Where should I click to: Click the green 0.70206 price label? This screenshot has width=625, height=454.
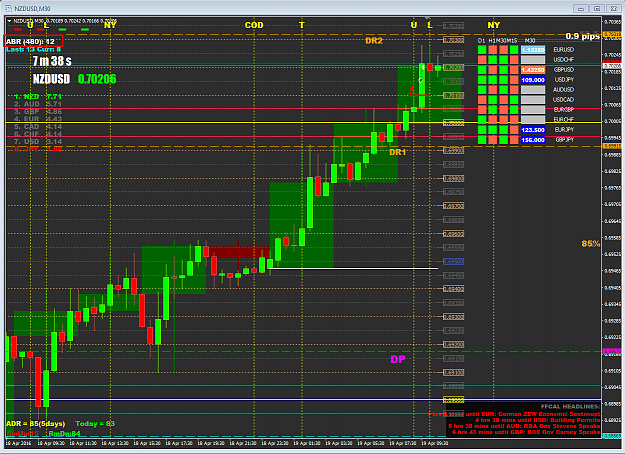(x=97, y=79)
